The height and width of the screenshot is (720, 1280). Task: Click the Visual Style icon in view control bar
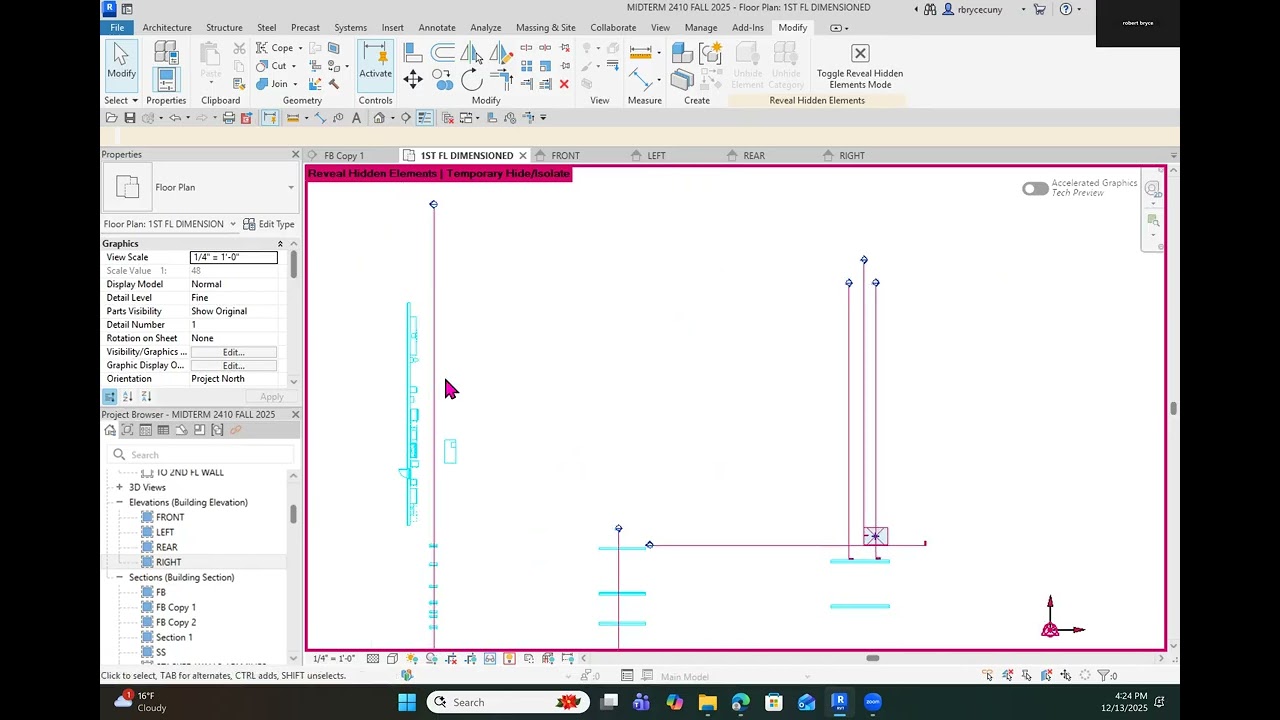(392, 658)
